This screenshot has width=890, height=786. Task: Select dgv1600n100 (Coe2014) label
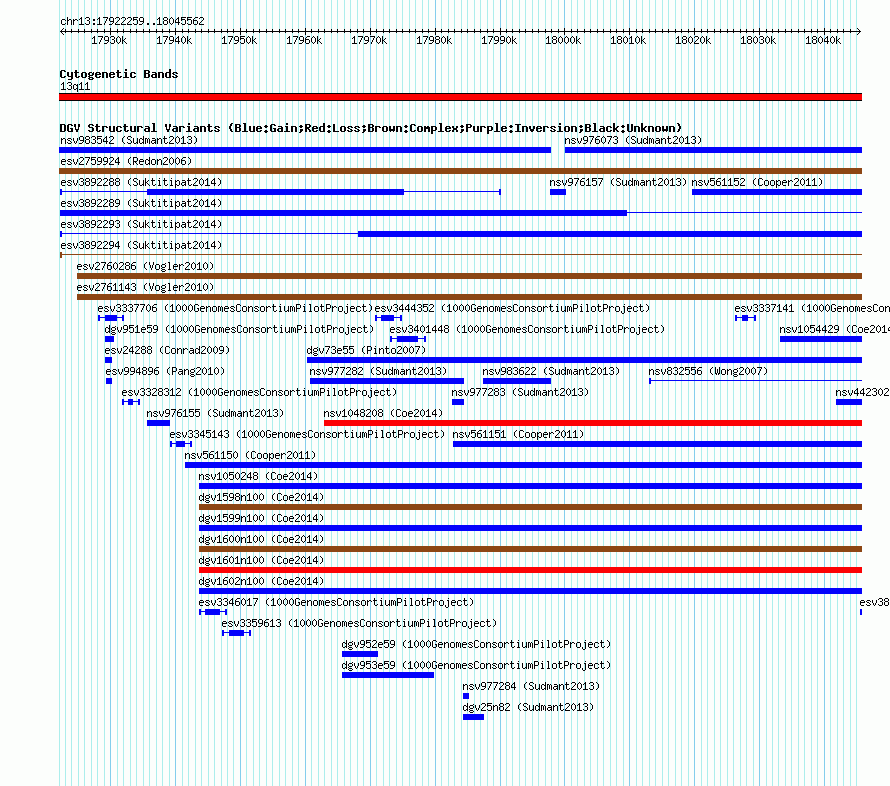click(x=261, y=539)
